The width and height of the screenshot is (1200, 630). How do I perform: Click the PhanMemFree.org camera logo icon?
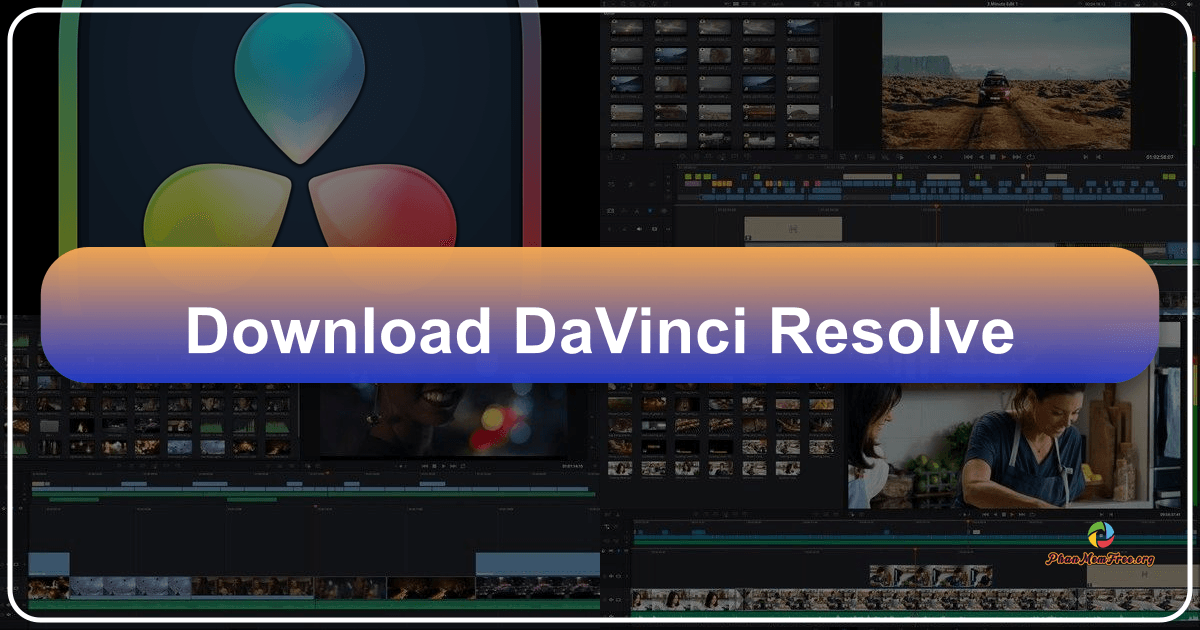tap(1101, 535)
